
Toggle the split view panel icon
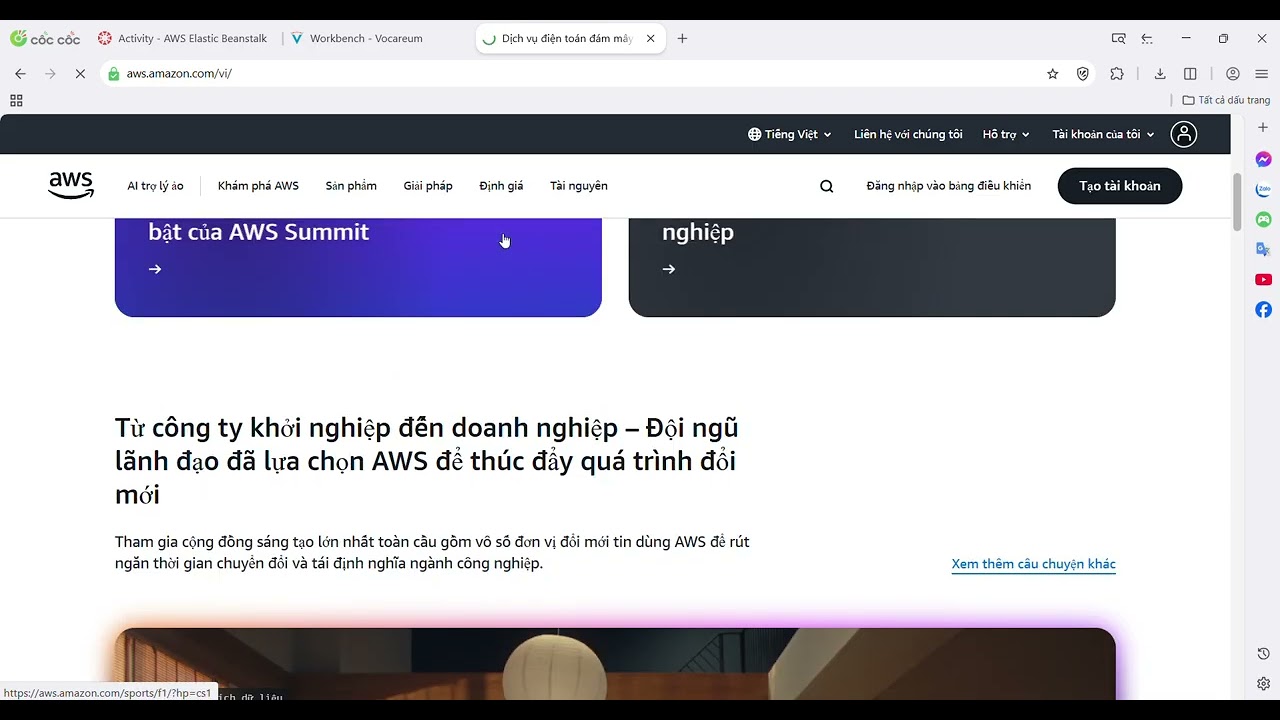1190,74
